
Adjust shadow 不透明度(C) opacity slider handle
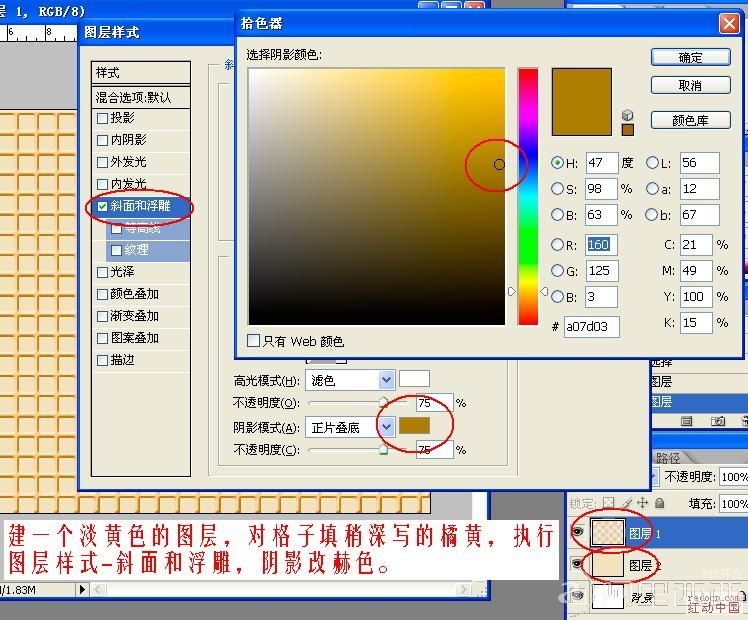pos(383,449)
